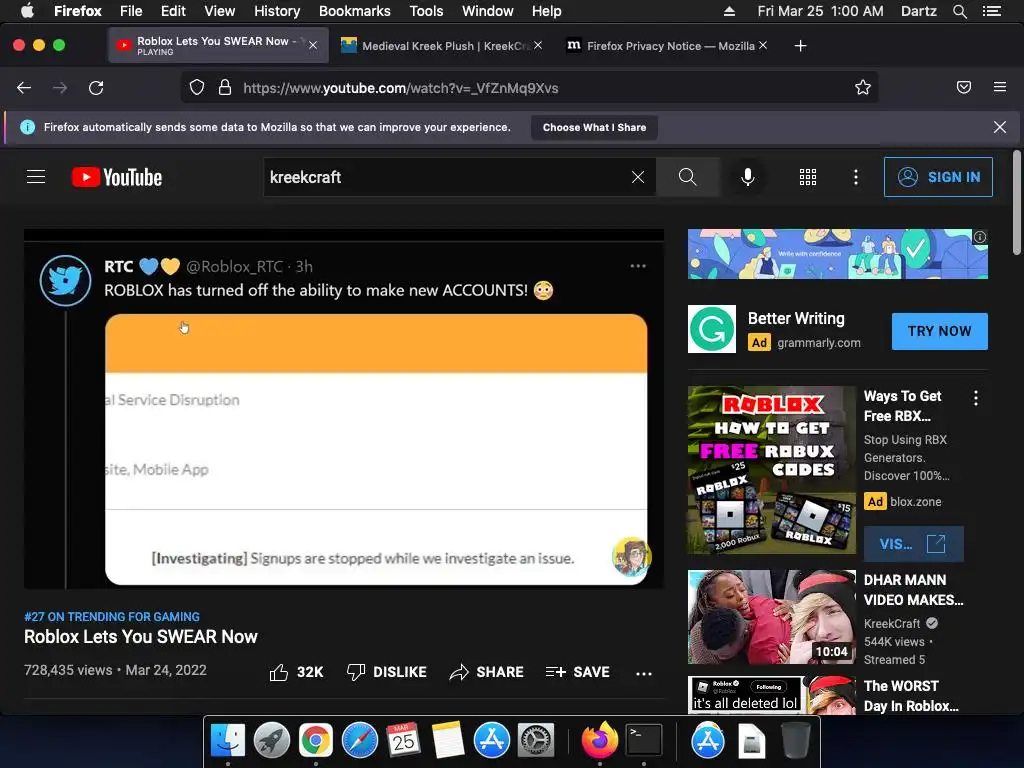The height and width of the screenshot is (768, 1024).
Task: Close the Roblox Lets You SWEAR tab
Action: click(x=313, y=45)
